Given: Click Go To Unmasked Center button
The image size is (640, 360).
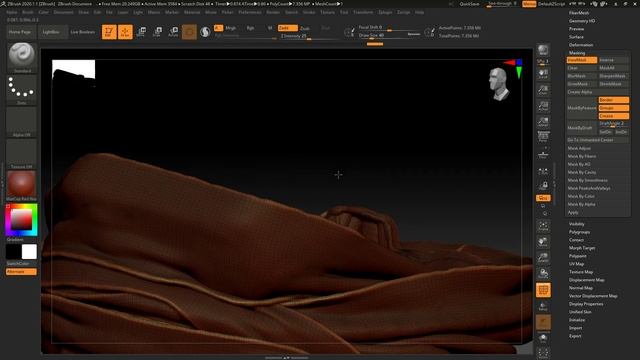Looking at the screenshot, I should point(598,140).
